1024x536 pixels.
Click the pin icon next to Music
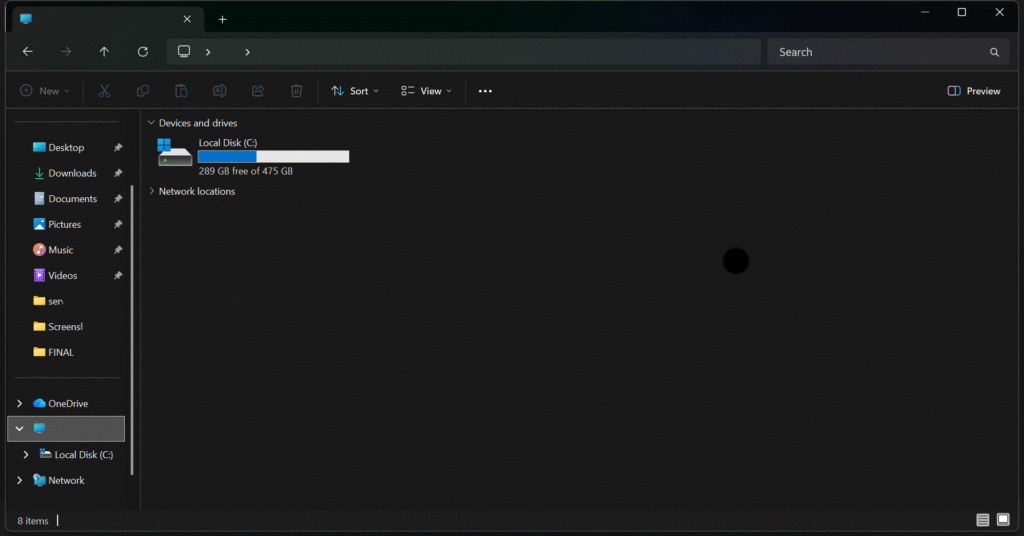click(118, 249)
